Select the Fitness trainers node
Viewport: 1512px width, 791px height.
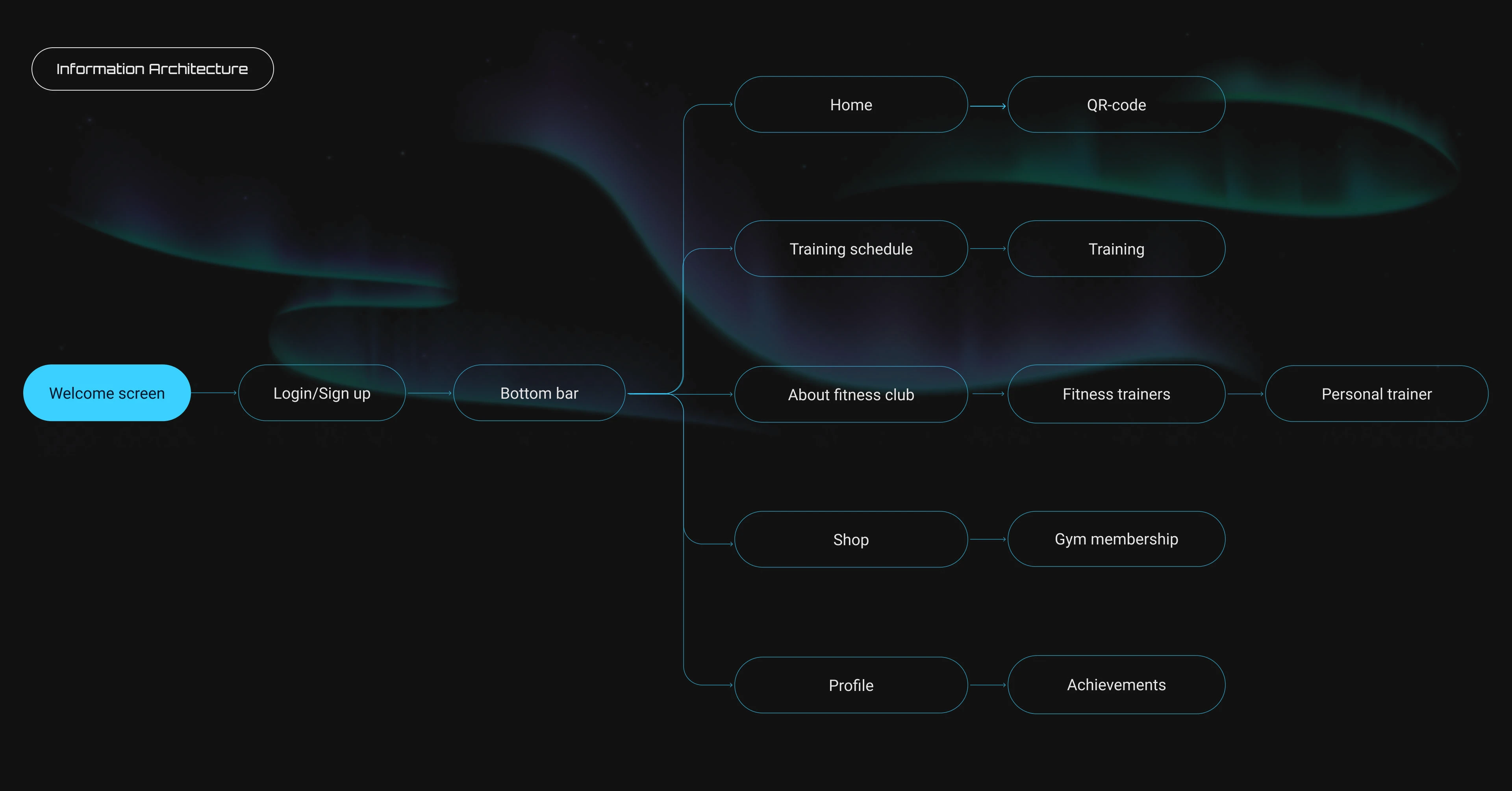click(x=1116, y=394)
